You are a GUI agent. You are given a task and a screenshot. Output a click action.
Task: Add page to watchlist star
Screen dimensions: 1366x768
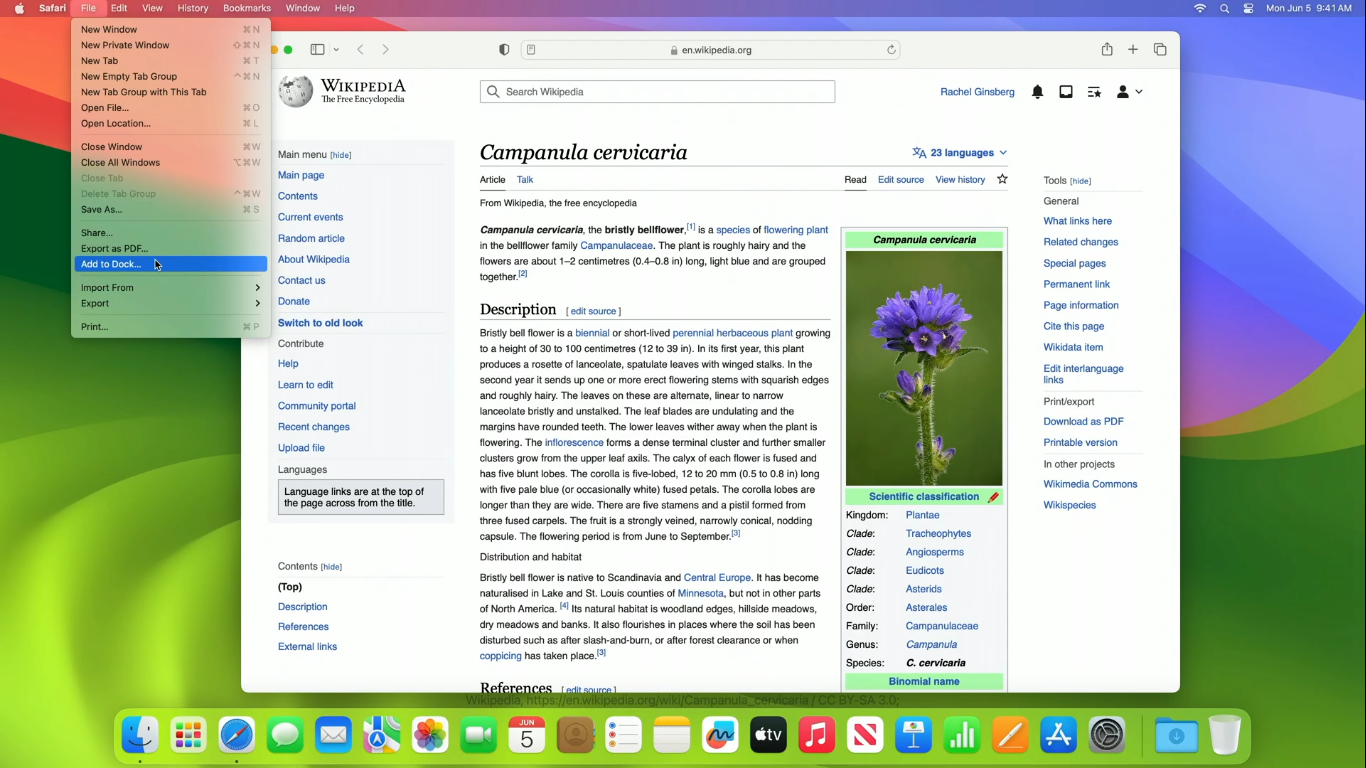tap(1002, 179)
